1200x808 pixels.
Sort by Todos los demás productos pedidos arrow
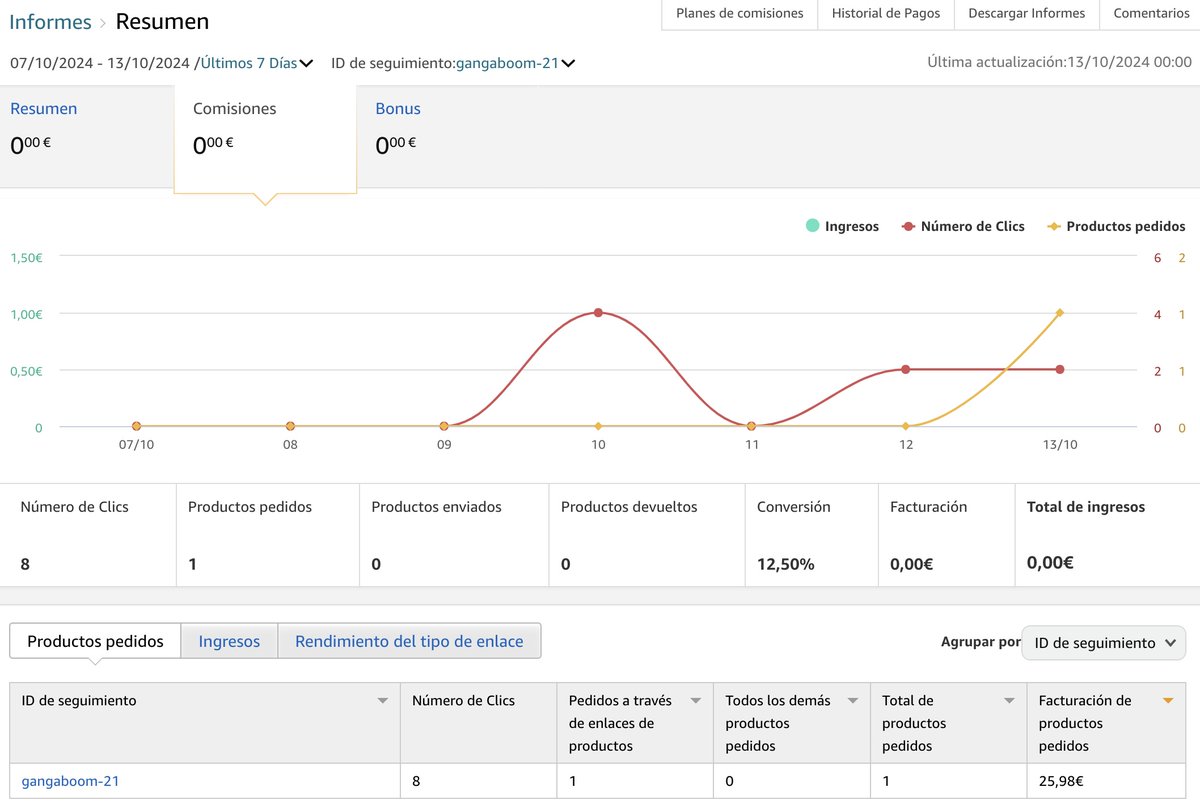tap(852, 701)
